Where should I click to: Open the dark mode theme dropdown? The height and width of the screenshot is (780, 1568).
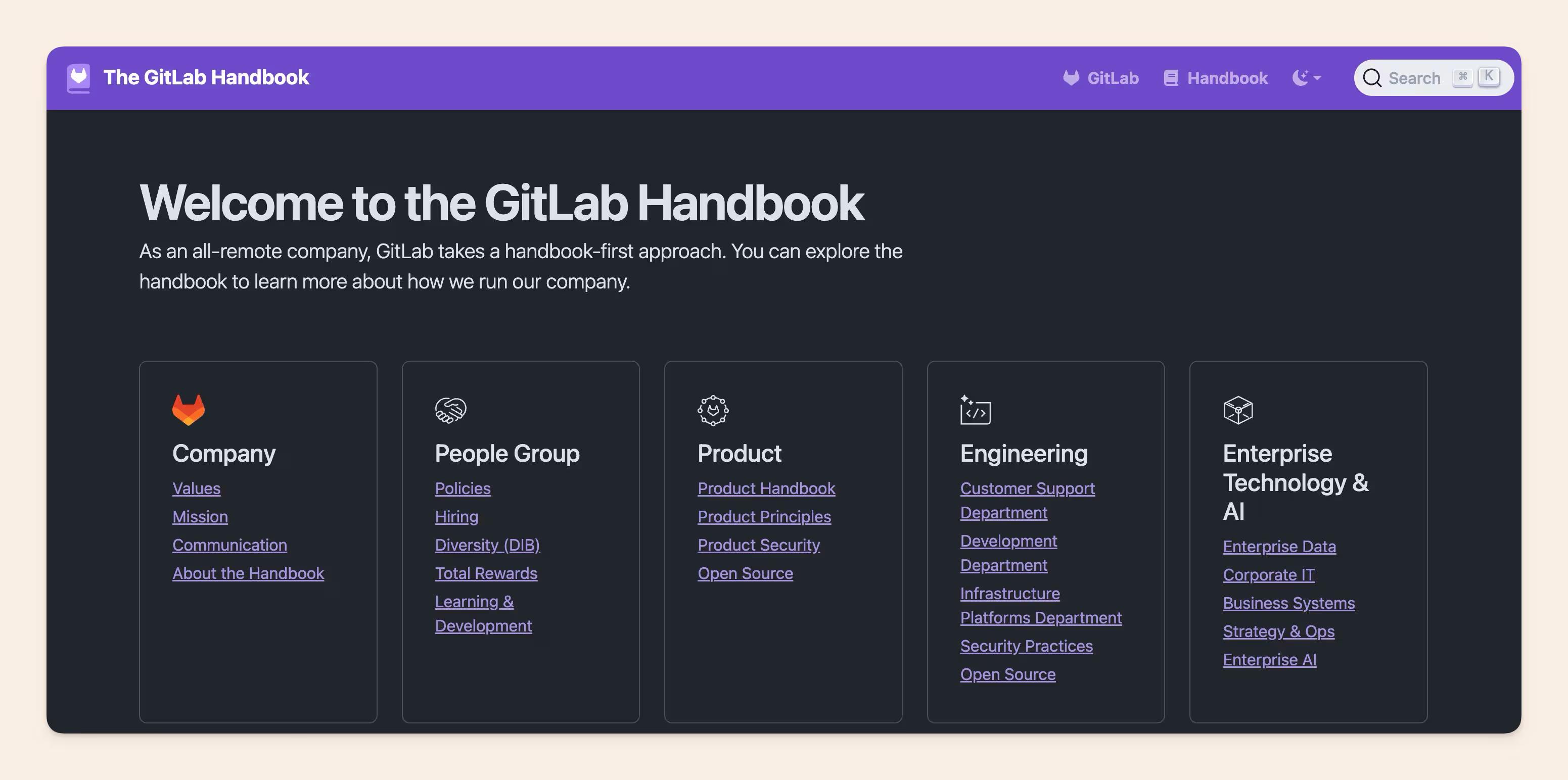pos(1306,78)
